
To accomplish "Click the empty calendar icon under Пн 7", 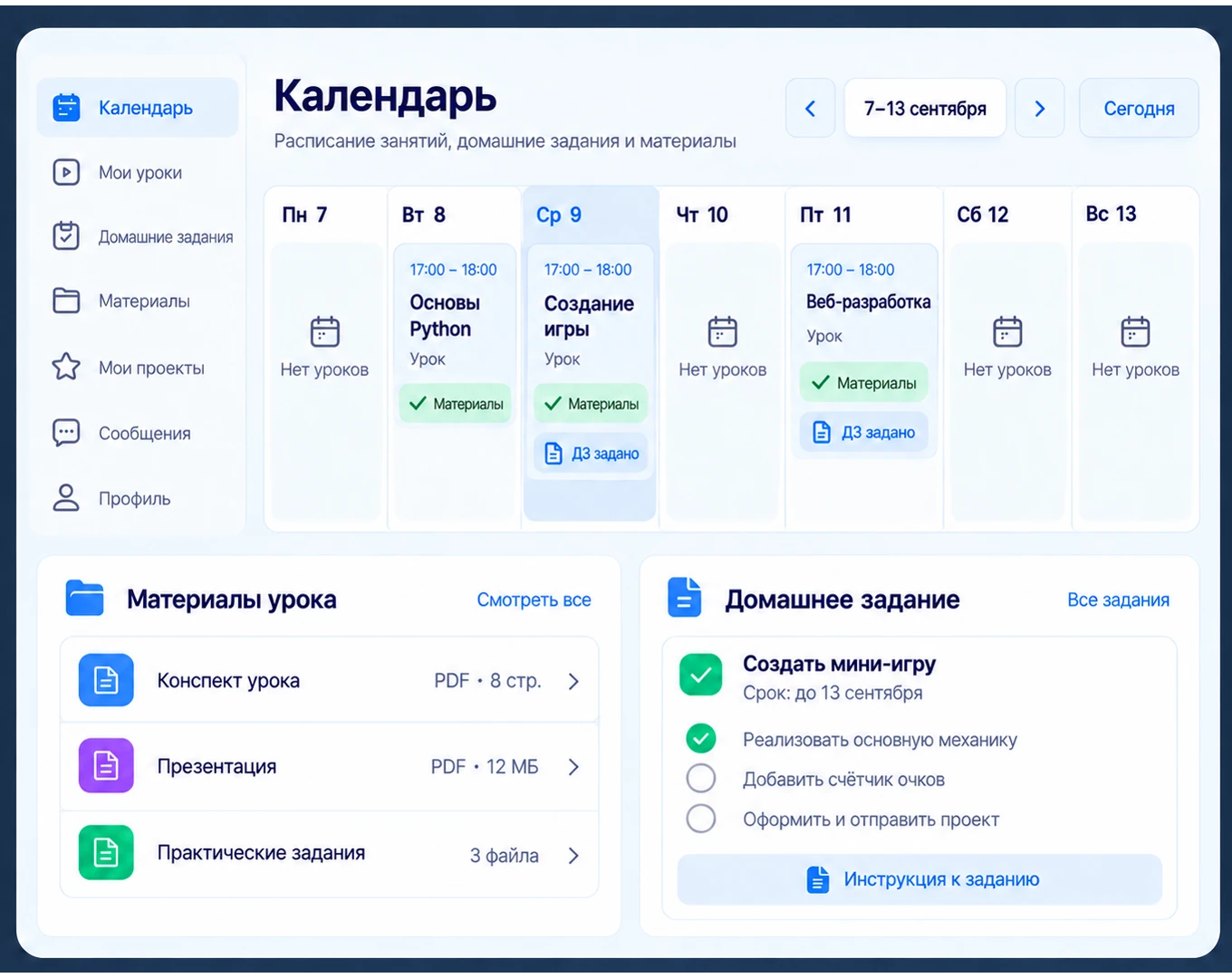I will [x=324, y=331].
